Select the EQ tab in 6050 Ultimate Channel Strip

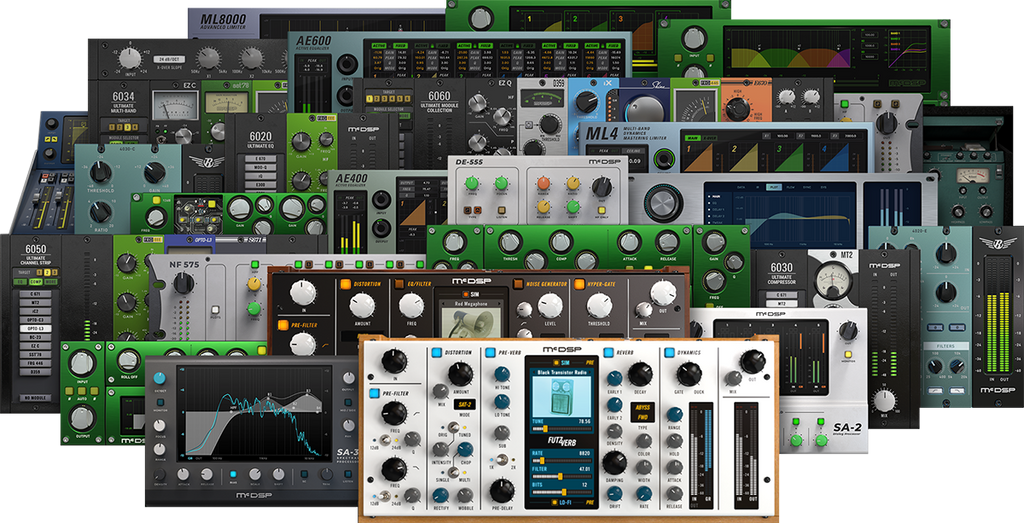click(x=20, y=281)
